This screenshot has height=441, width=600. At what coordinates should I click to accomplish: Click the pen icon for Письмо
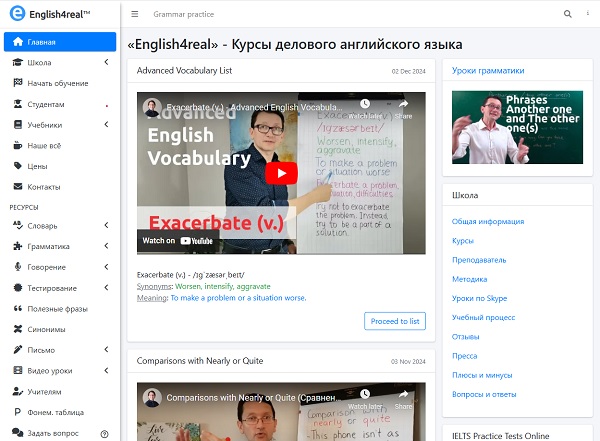tap(18, 350)
